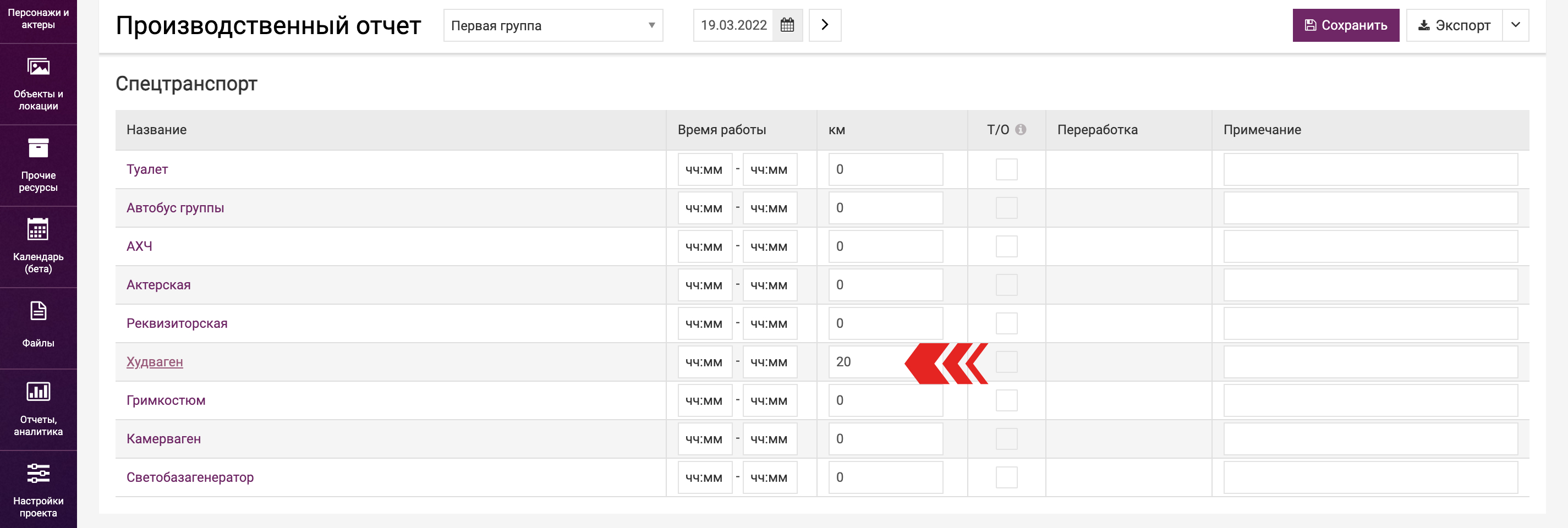Expand Экспорт options arrow

(1515, 25)
